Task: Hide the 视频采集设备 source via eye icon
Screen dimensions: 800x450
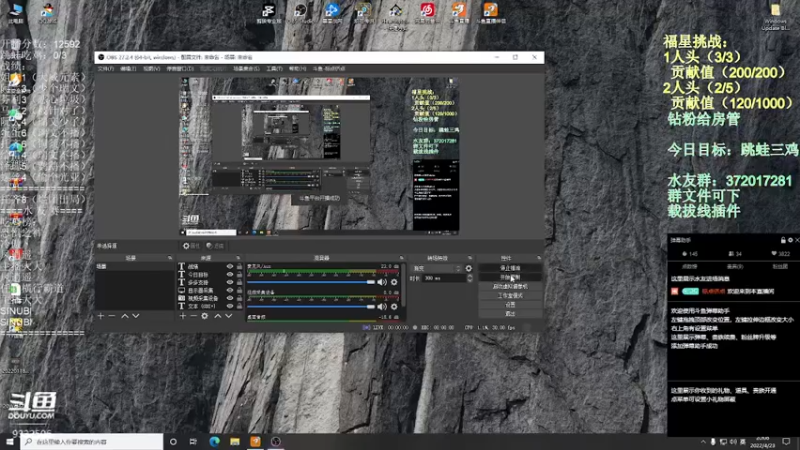Action: [230, 298]
